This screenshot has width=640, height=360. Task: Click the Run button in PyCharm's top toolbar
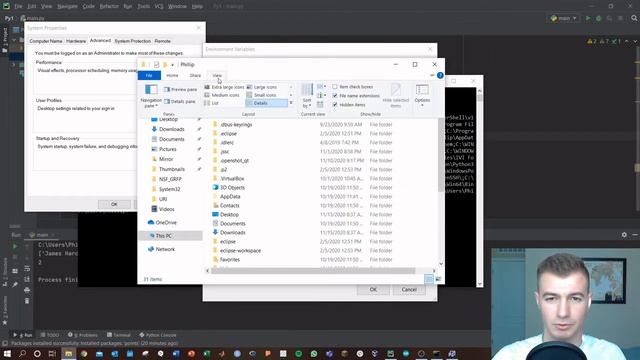click(x=588, y=18)
